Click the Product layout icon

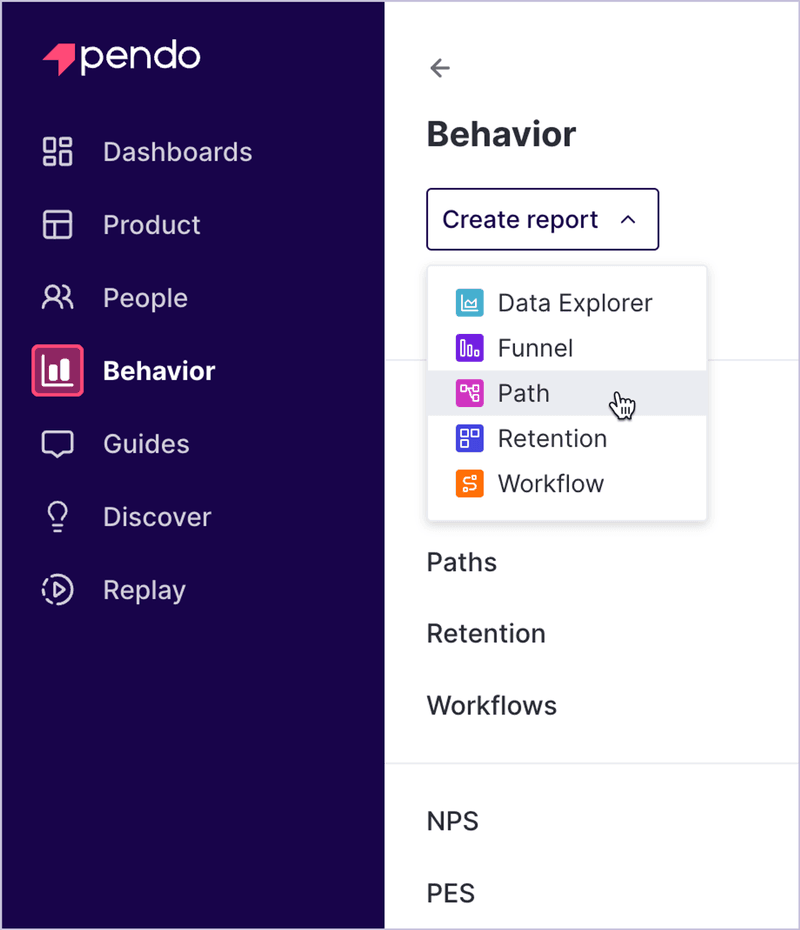pos(57,225)
